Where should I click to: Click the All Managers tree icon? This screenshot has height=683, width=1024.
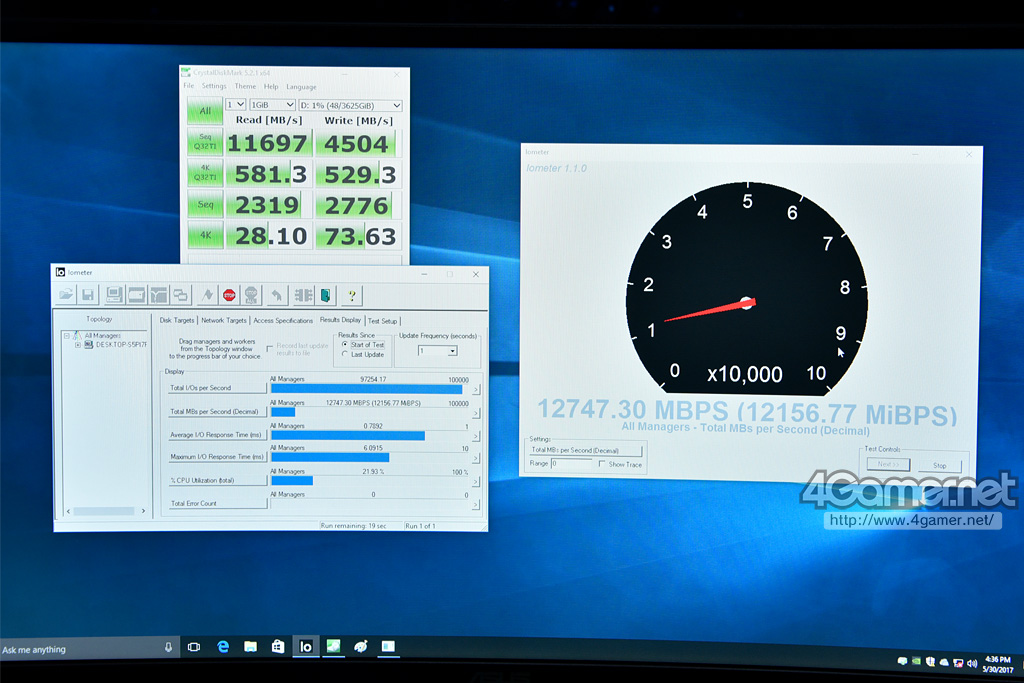tap(77, 335)
